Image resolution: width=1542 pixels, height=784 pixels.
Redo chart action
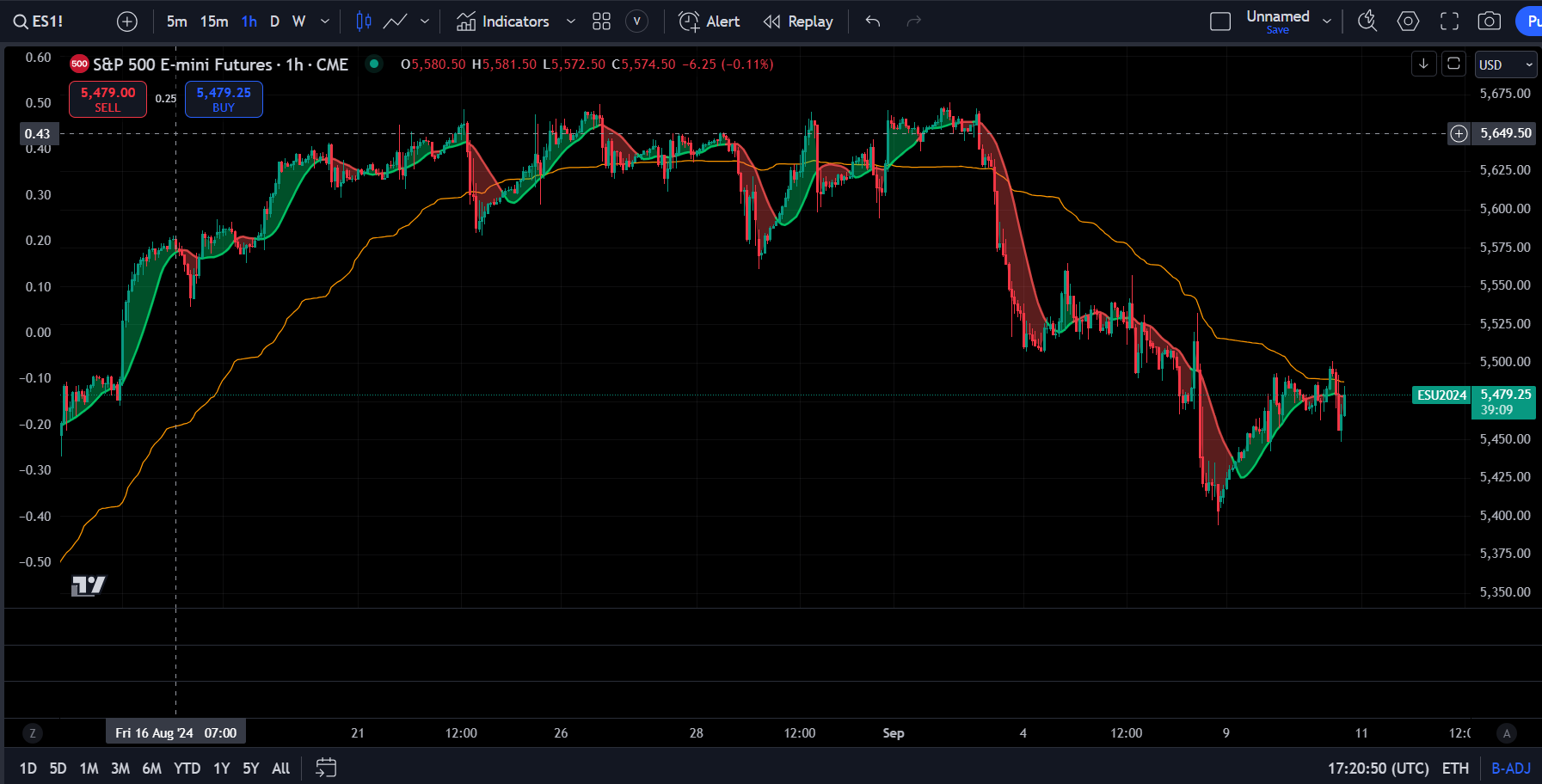(913, 21)
